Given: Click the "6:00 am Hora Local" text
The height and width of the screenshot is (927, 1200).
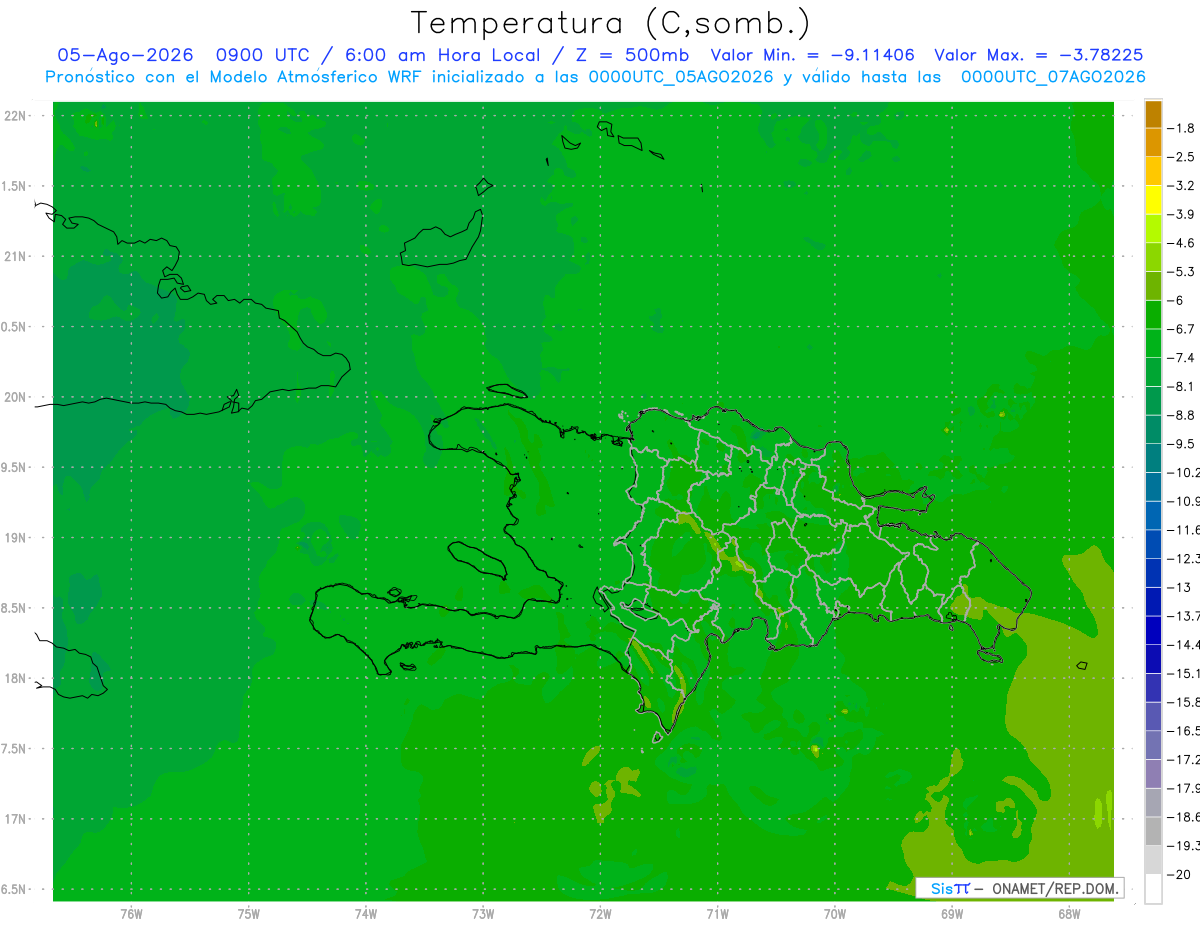Looking at the screenshot, I should pos(441,55).
